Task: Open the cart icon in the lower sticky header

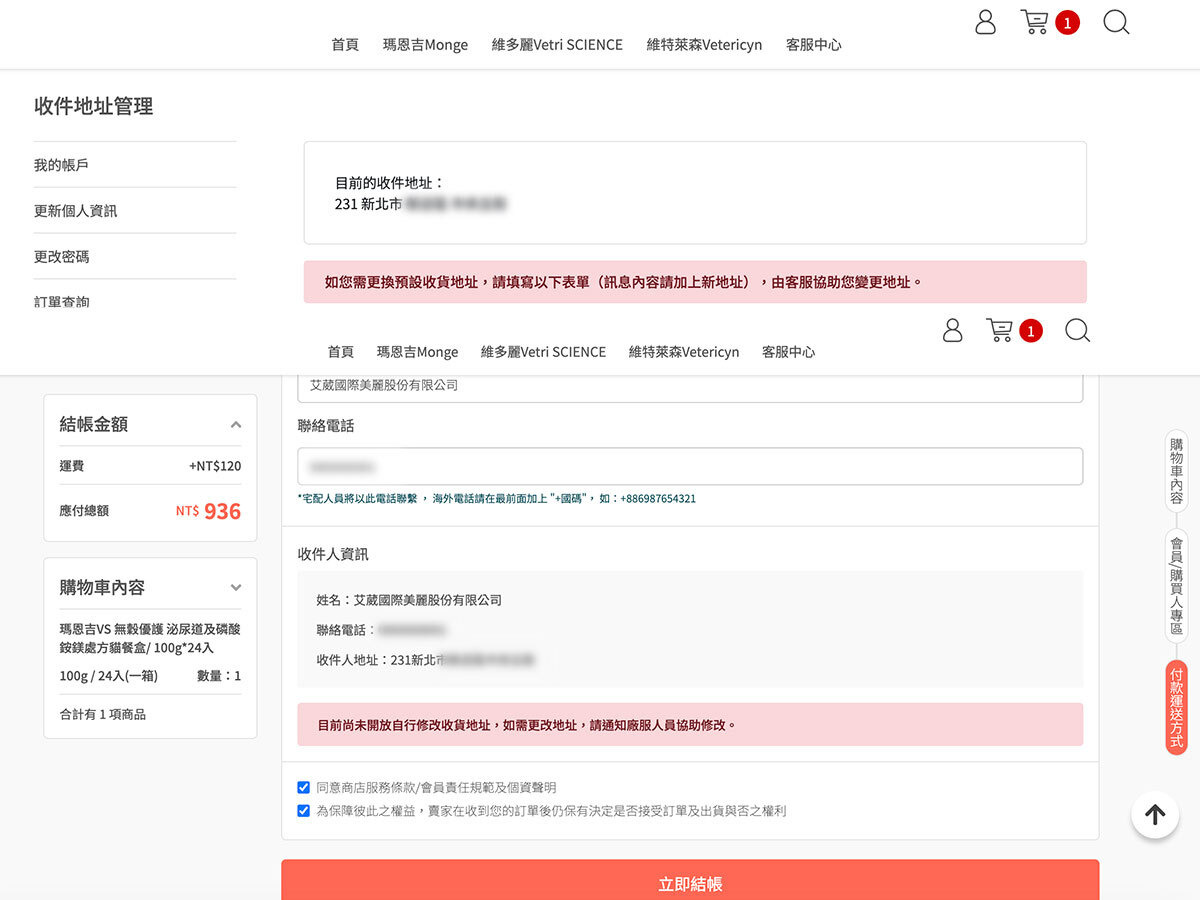Action: (x=1000, y=331)
